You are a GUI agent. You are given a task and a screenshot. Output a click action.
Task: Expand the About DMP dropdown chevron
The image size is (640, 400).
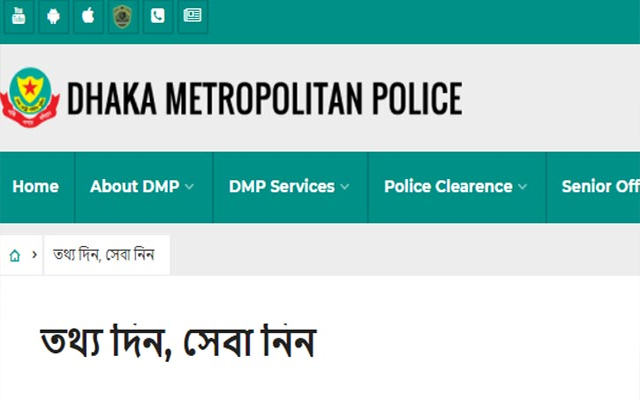[190, 187]
